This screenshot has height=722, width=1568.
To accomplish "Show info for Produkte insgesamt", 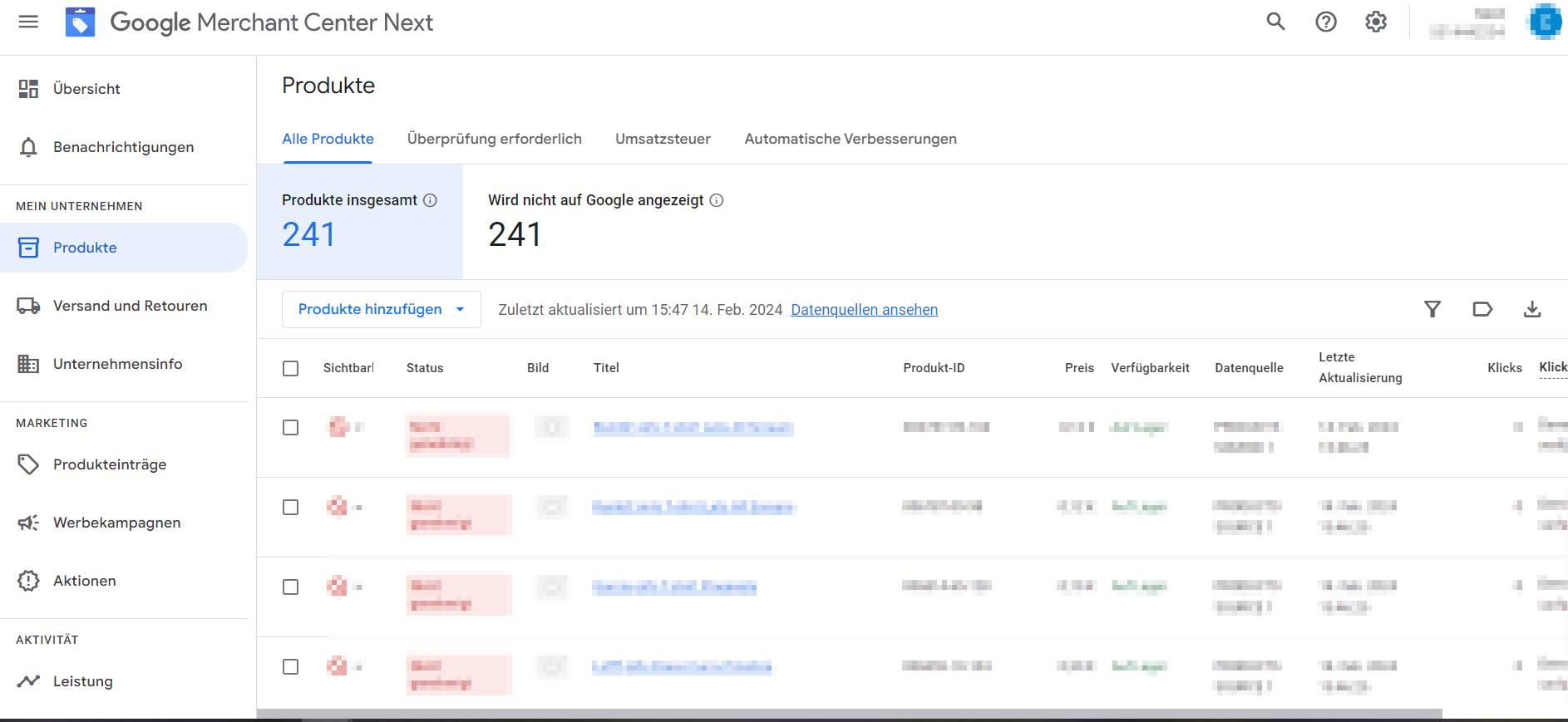I will point(430,200).
